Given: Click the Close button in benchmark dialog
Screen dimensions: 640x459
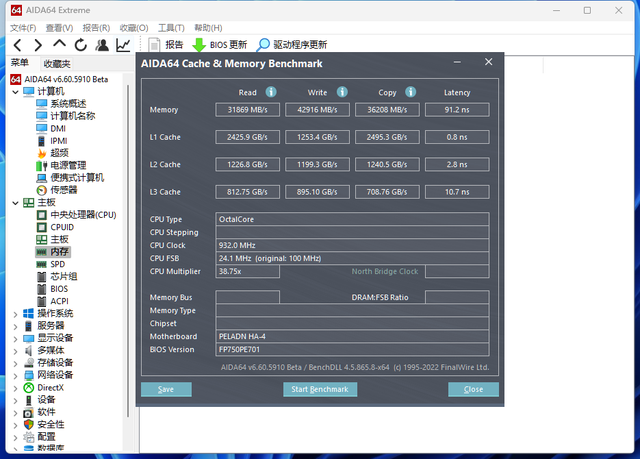Looking at the screenshot, I should tap(473, 389).
